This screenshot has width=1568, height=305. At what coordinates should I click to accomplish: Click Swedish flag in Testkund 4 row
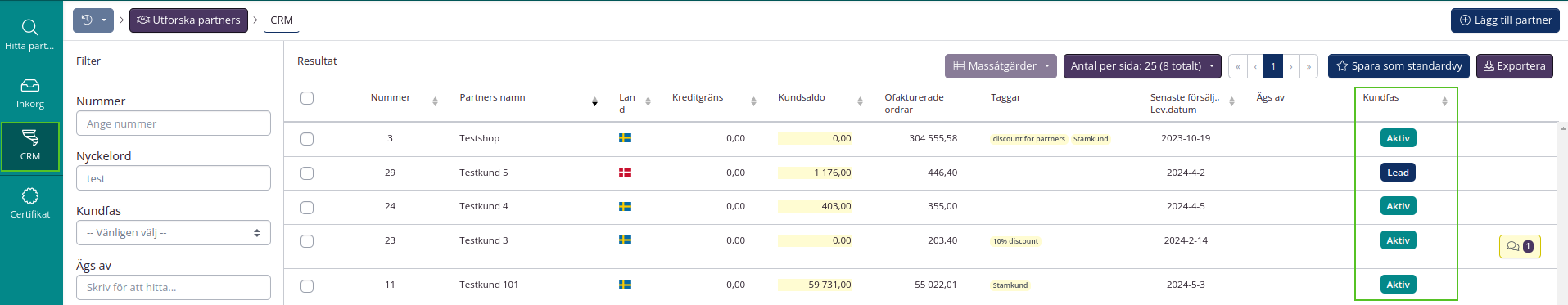[x=625, y=207]
